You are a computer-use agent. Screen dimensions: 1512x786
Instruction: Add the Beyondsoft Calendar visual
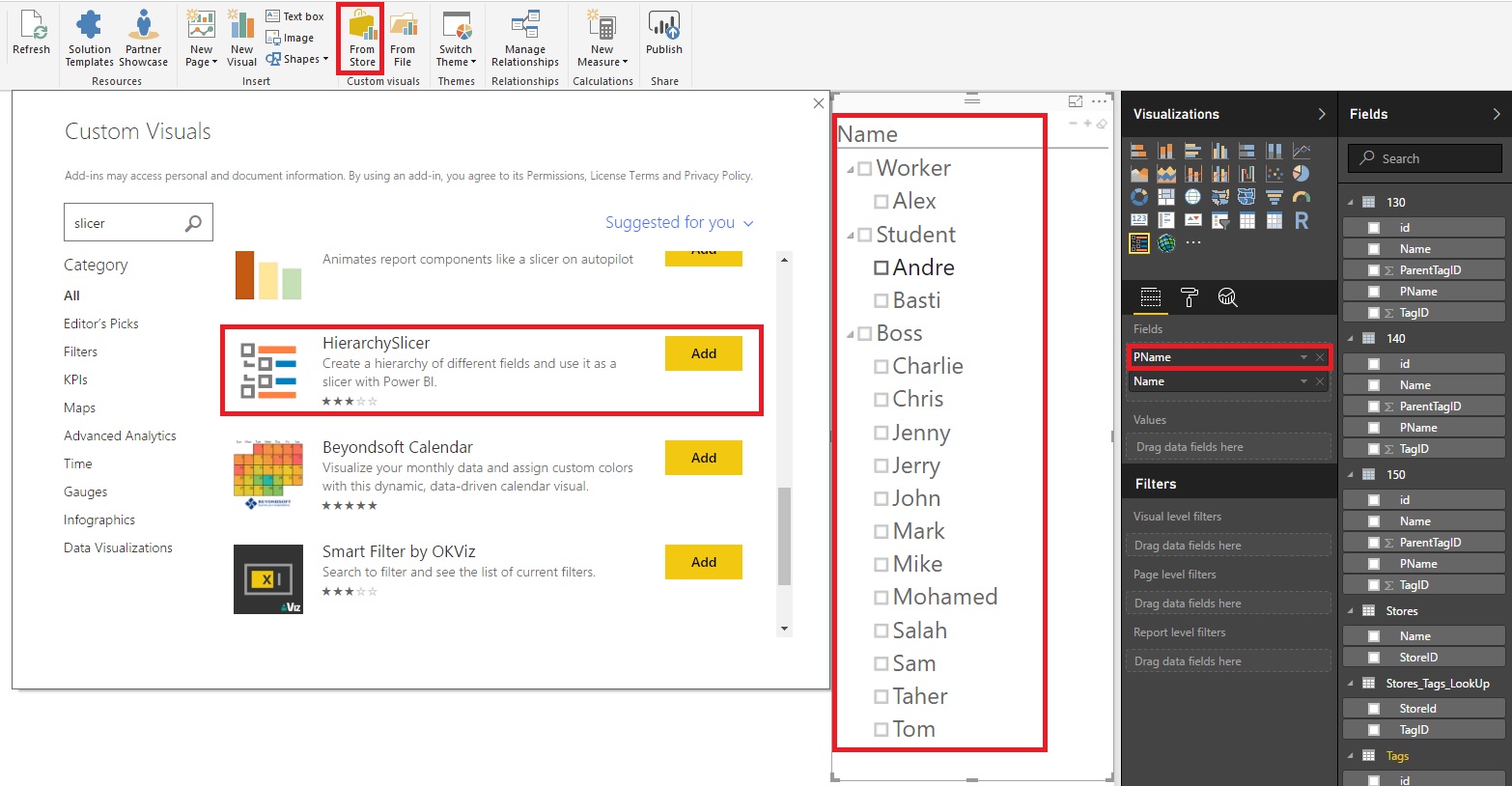point(704,458)
